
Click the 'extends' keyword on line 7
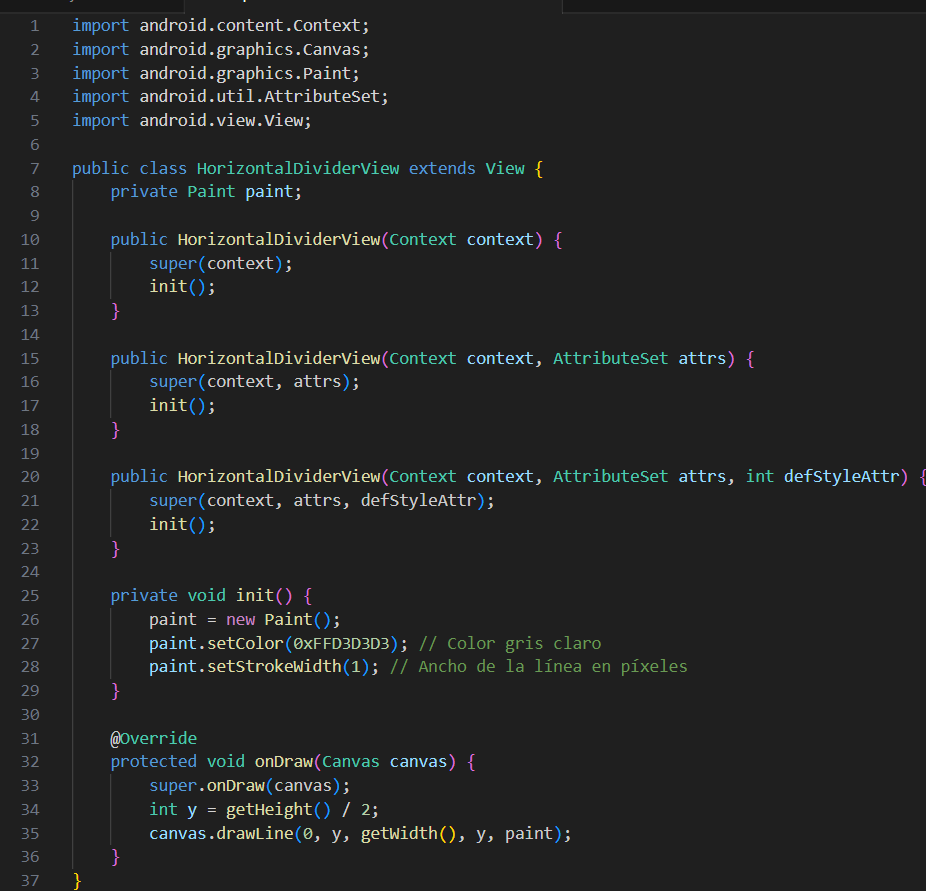[x=442, y=168]
